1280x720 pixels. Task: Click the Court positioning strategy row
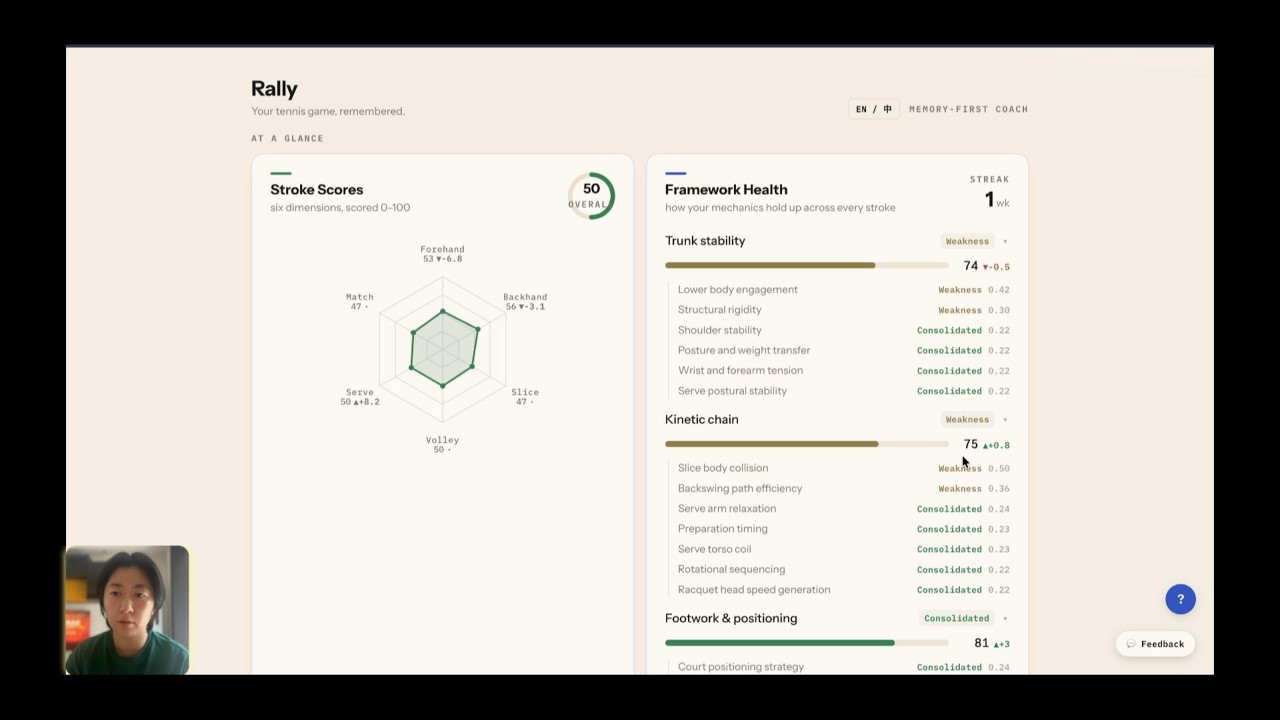[843, 667]
